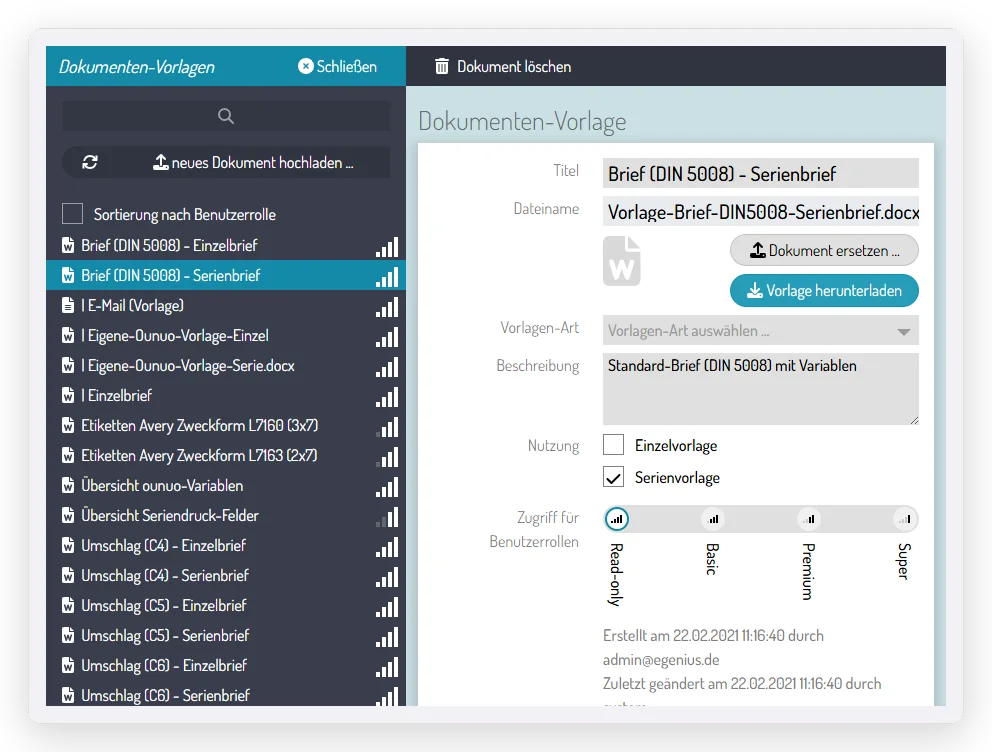Click role bars icon for Übersicht ounuo-Variablen
This screenshot has width=992, height=752.
tap(387, 487)
